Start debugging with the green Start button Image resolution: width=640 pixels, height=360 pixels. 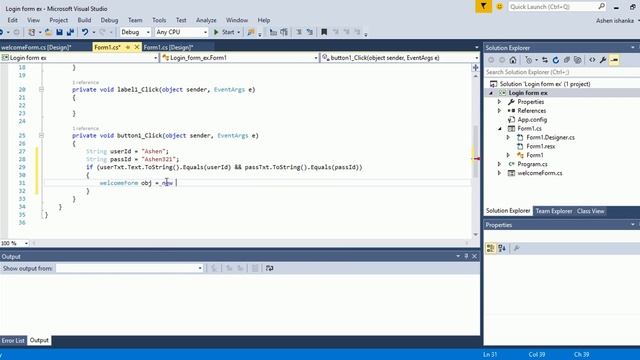coord(224,32)
